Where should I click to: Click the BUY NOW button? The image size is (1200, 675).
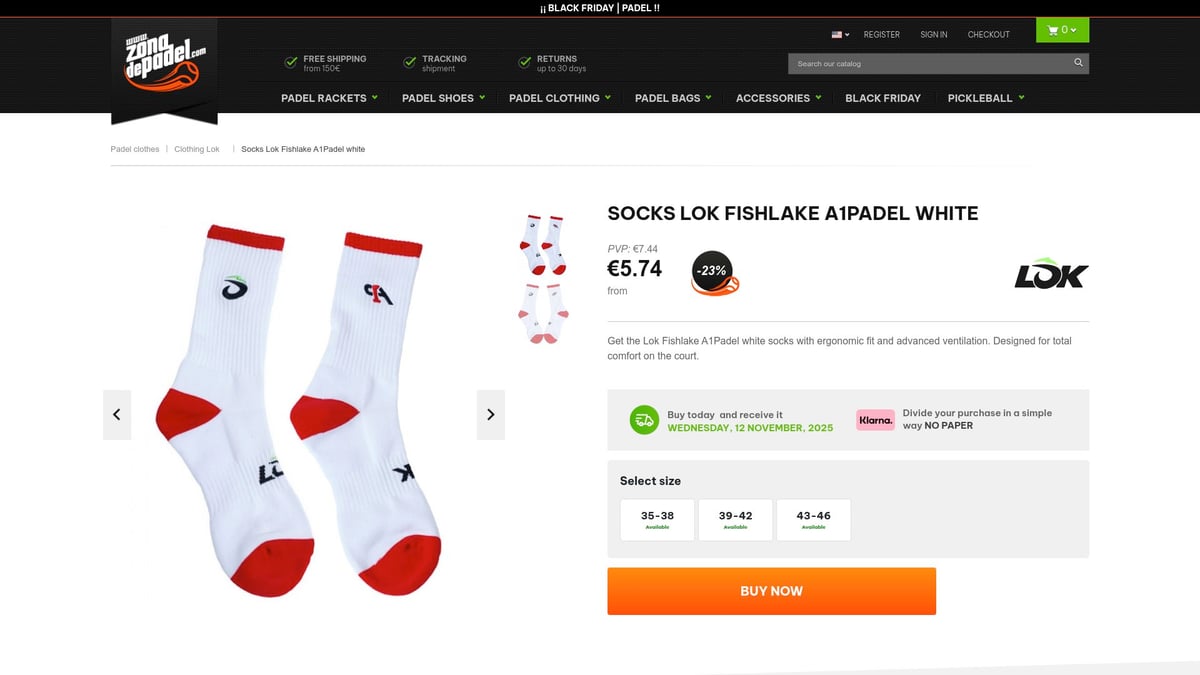point(771,591)
